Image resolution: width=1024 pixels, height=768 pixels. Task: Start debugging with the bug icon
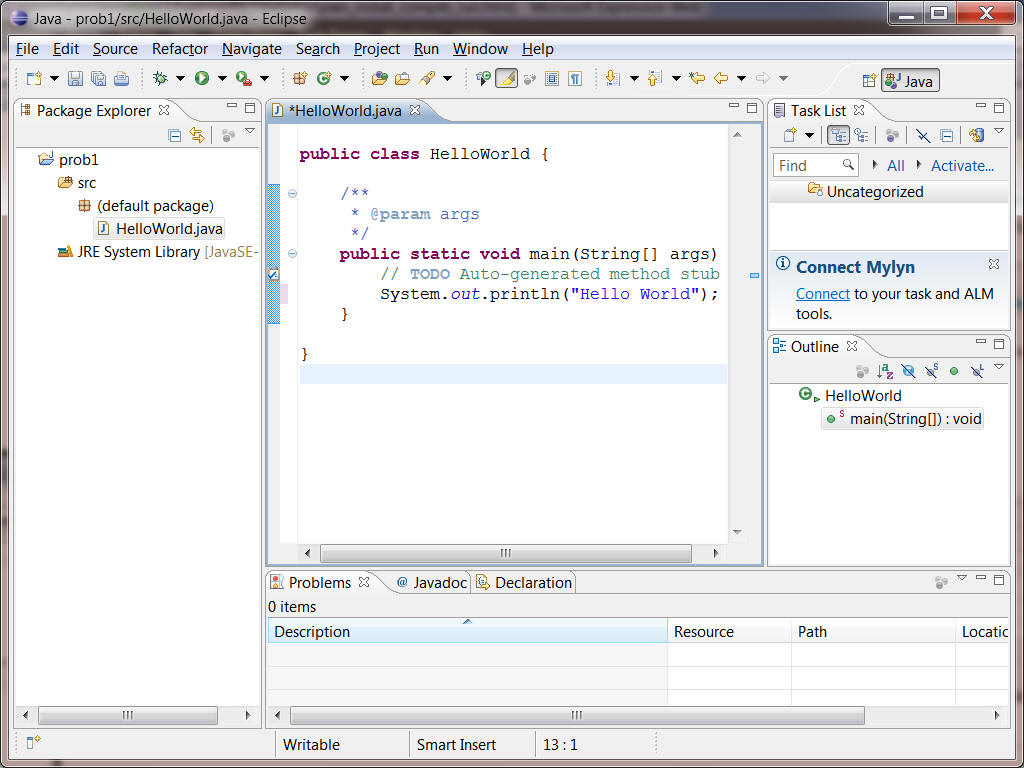pyautogui.click(x=160, y=79)
